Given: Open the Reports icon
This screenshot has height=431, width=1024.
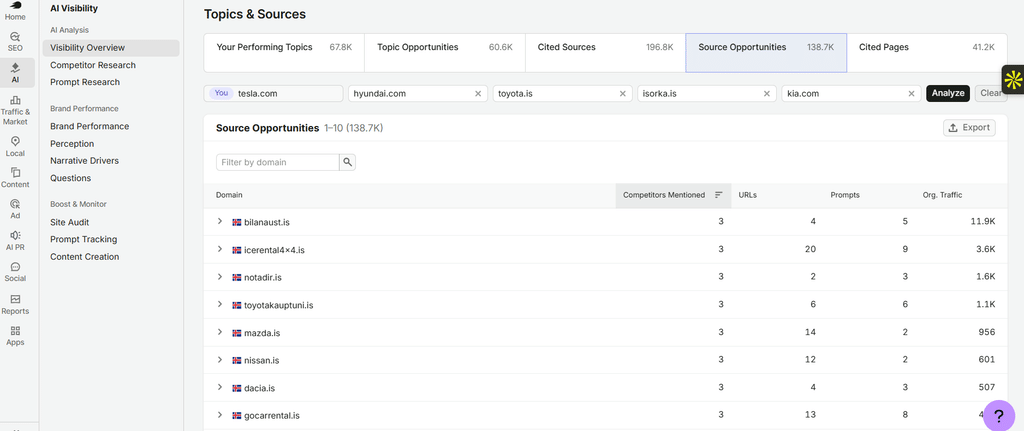Looking at the screenshot, I should point(15,304).
